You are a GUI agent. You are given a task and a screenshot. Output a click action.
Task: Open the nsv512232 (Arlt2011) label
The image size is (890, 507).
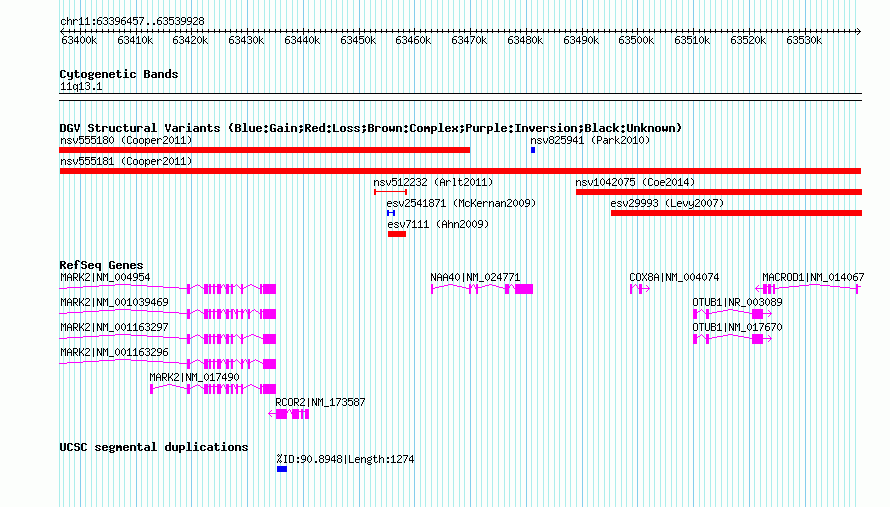click(433, 182)
